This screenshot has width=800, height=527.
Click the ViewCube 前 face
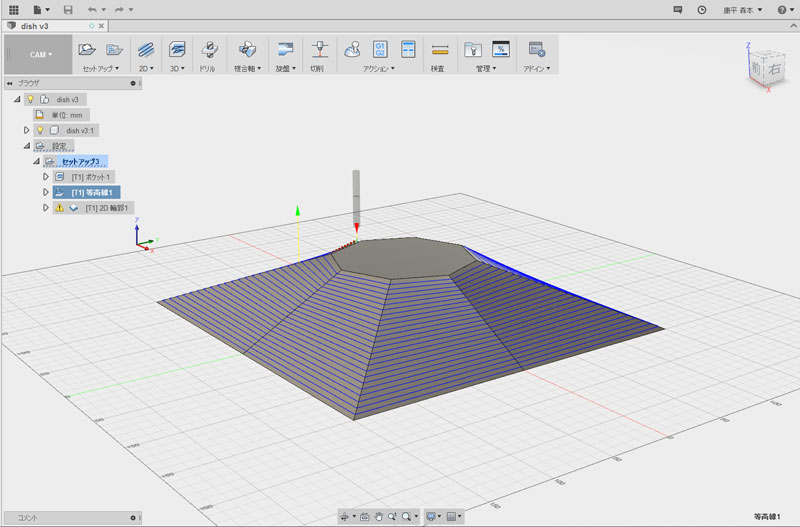pos(756,66)
